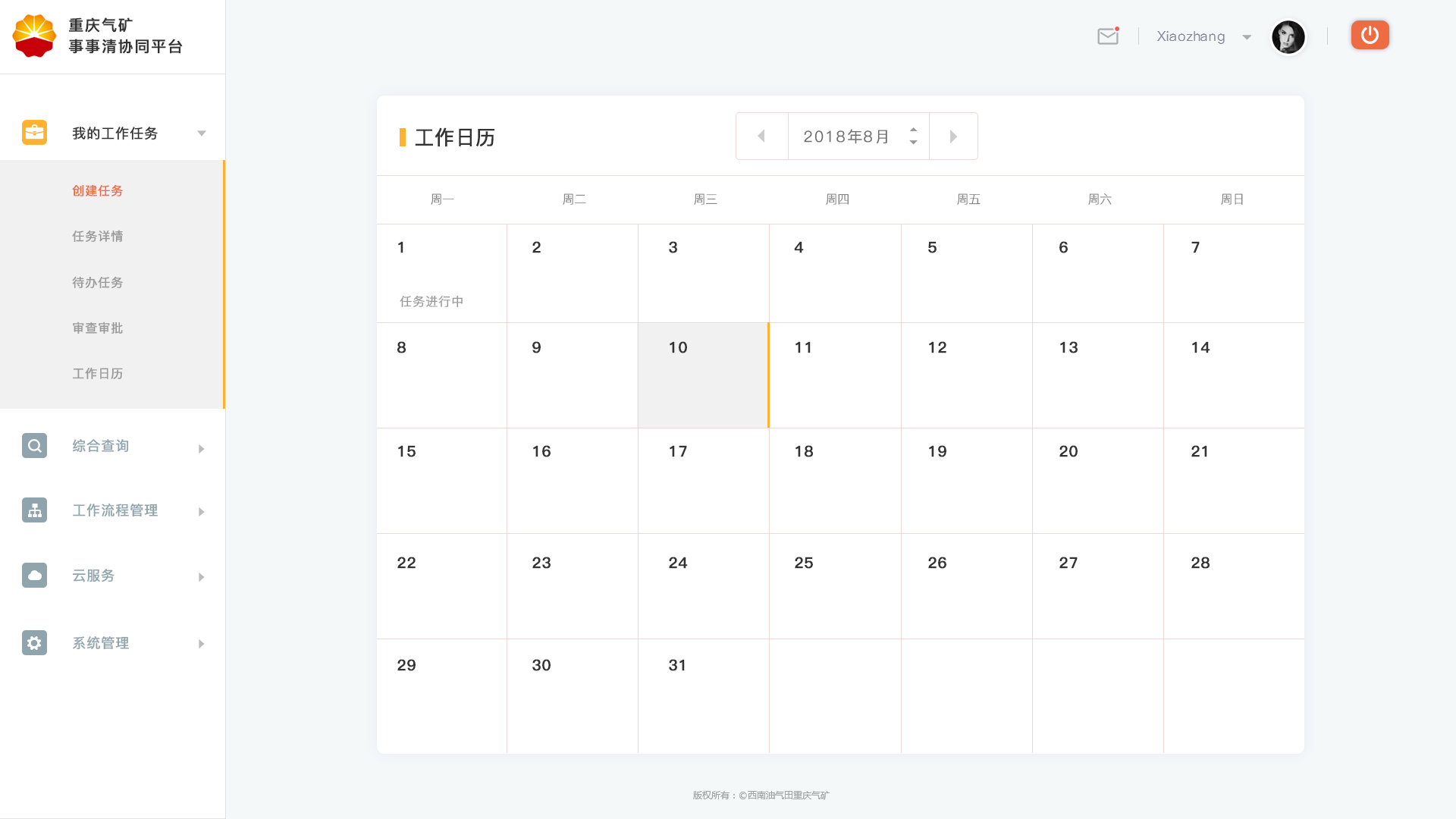
Task: Select the 创建任务 menu item
Action: click(x=97, y=191)
